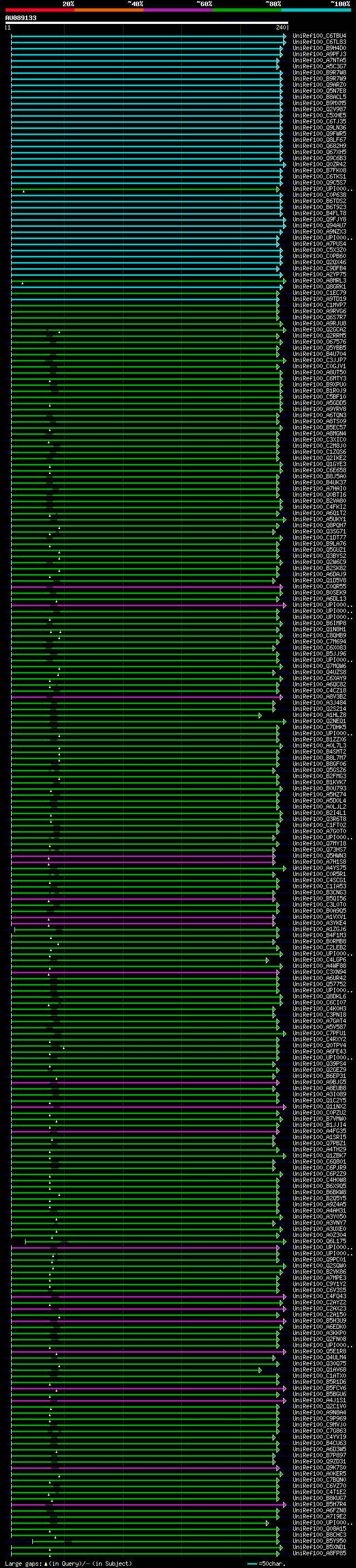Open hit UniRef100_C6TBU4
356x1568 pixels.
coord(319,36)
